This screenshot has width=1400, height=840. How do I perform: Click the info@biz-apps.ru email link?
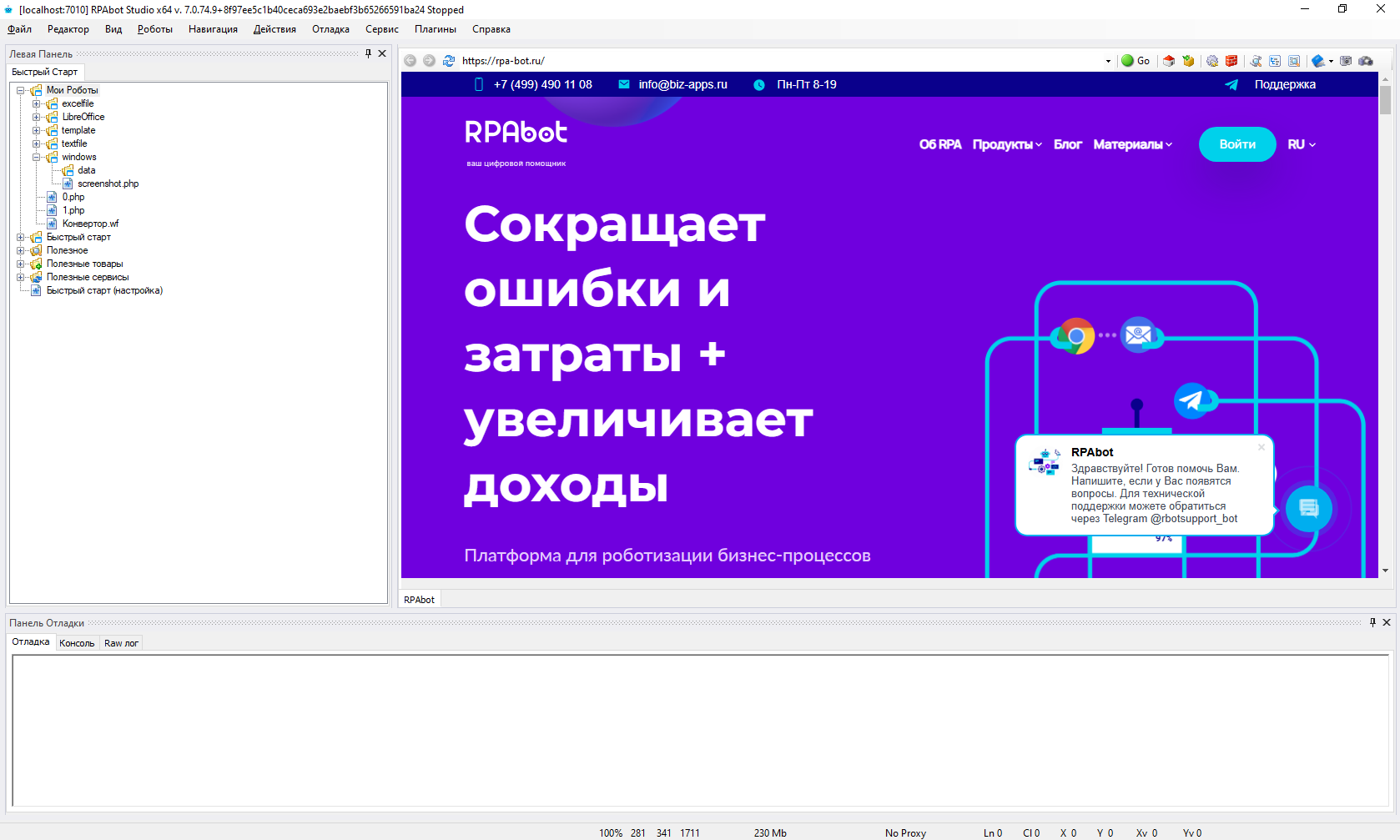pos(682,84)
